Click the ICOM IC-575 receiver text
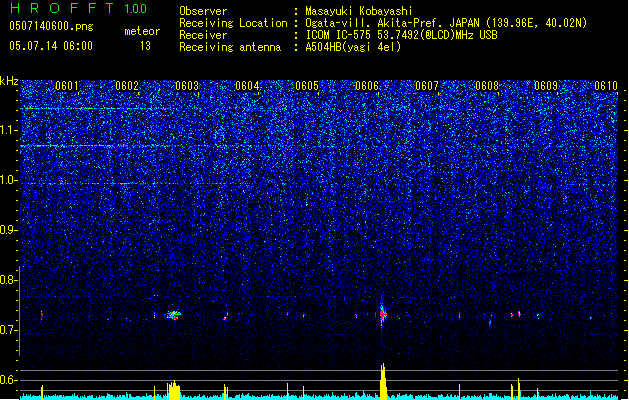This screenshot has height=400, width=629. (401, 35)
